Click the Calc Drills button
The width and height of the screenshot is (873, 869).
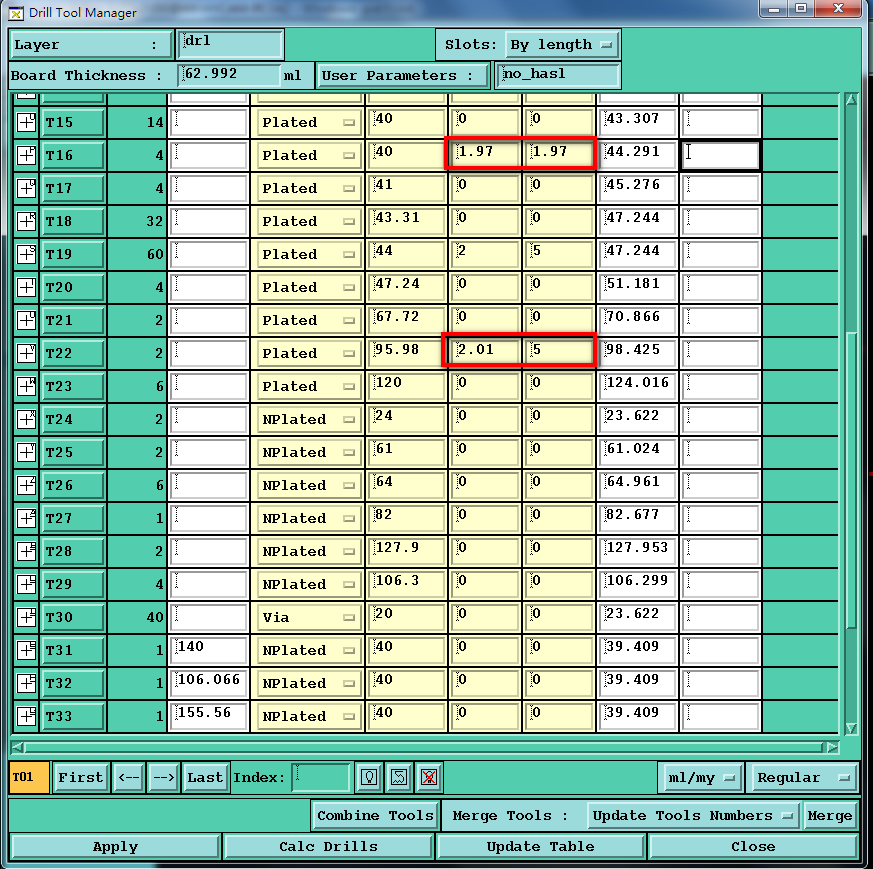pos(328,846)
